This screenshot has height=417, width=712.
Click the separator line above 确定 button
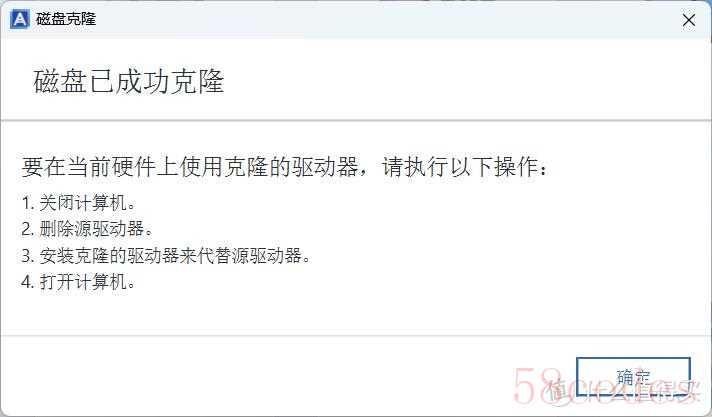pos(356,336)
